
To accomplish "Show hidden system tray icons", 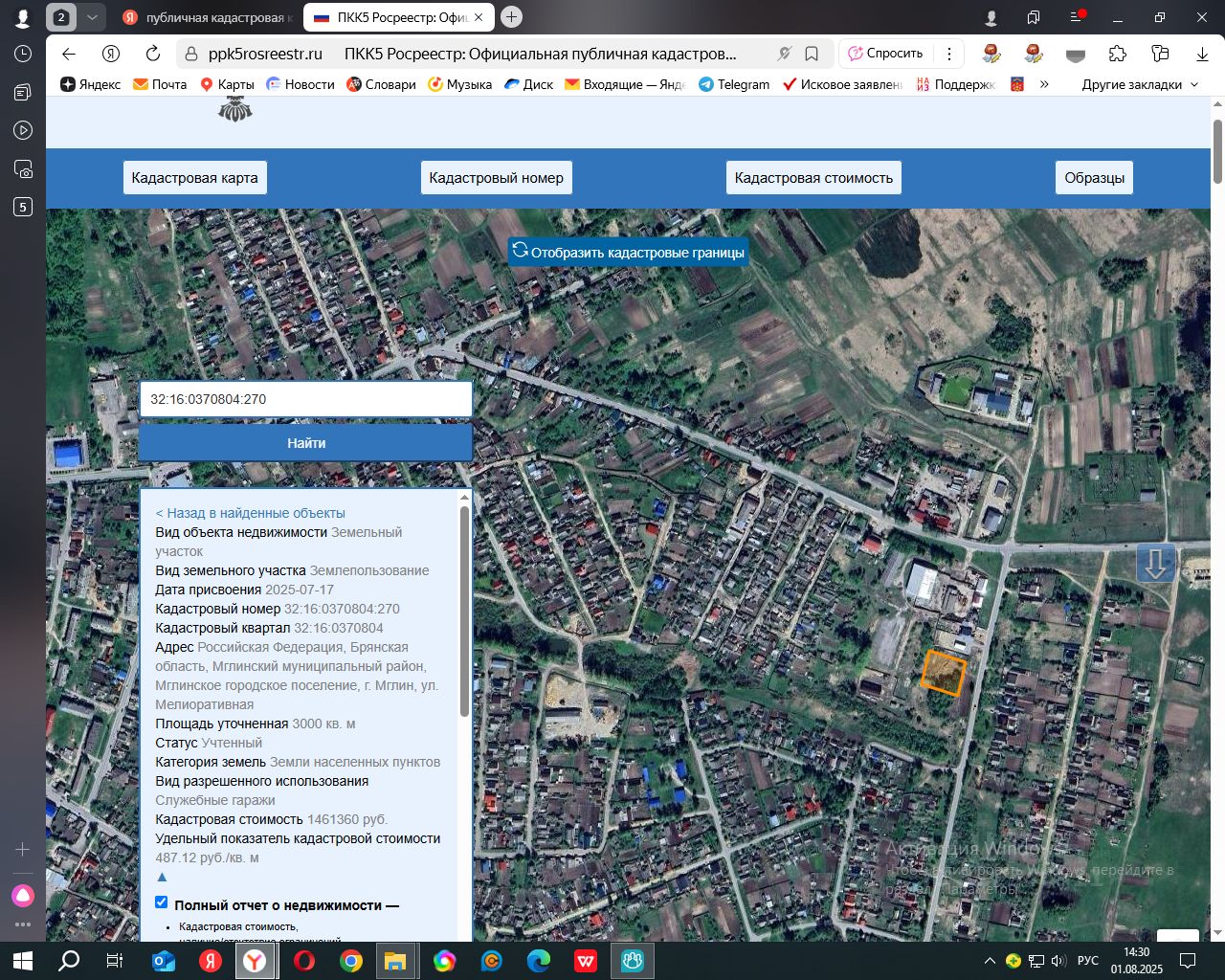I will 990,961.
